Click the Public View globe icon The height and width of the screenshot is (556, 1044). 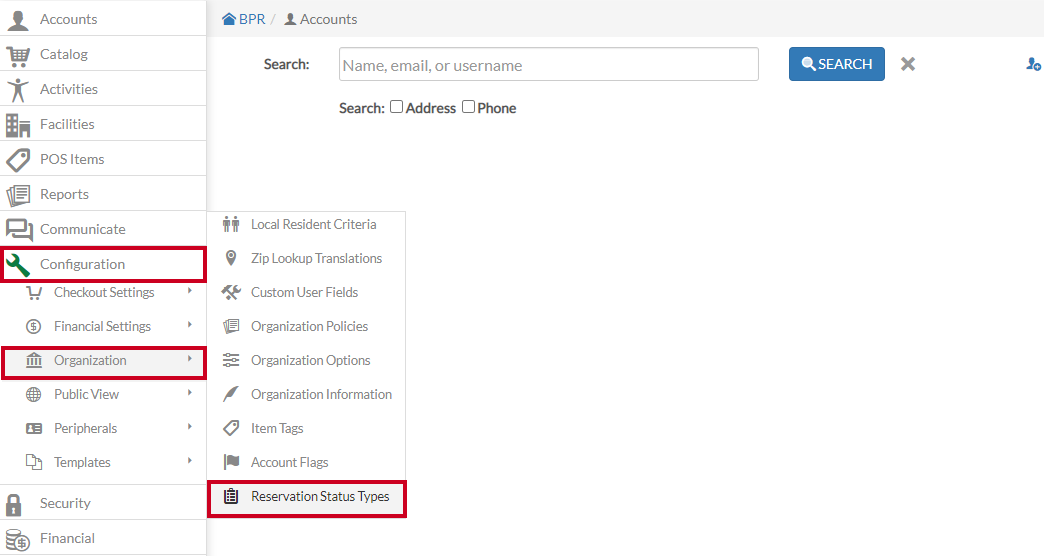(x=33, y=394)
